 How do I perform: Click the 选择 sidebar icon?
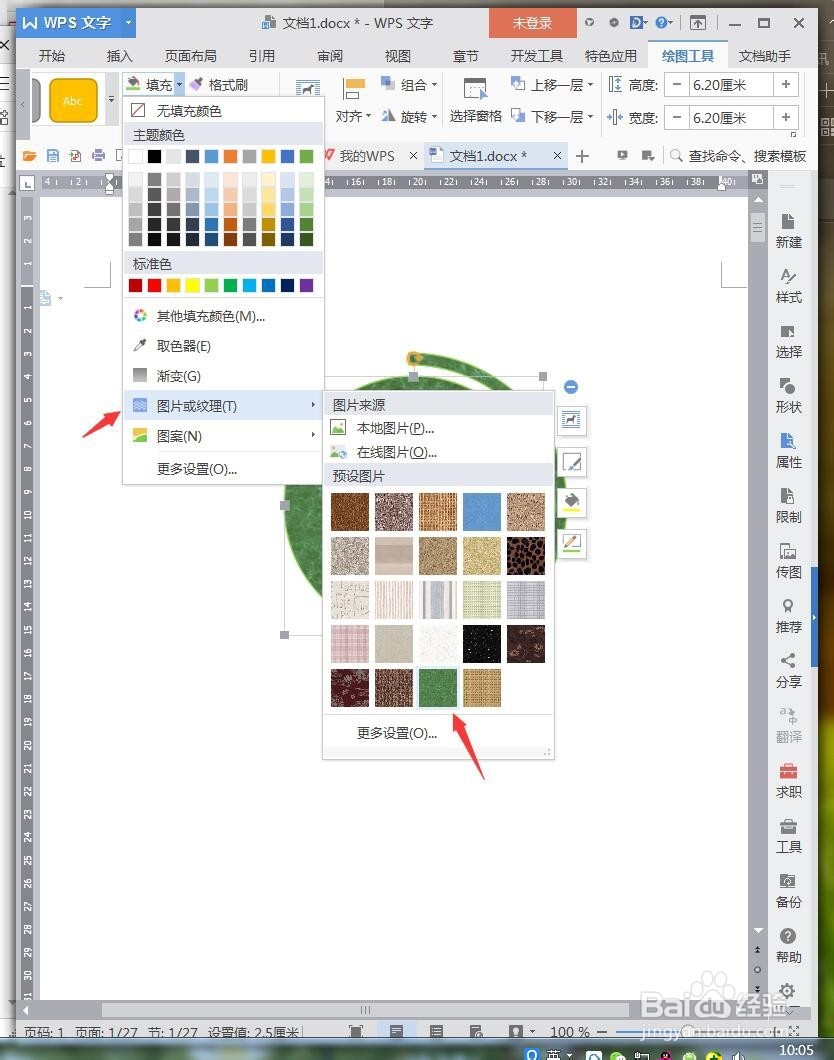(788, 341)
